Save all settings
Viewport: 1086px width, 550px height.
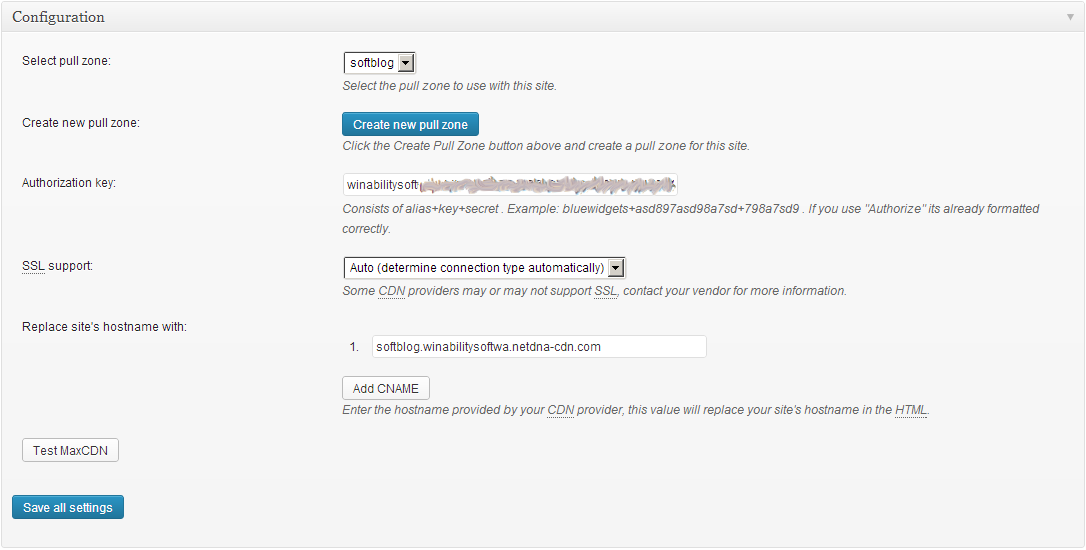pyautogui.click(x=68, y=507)
